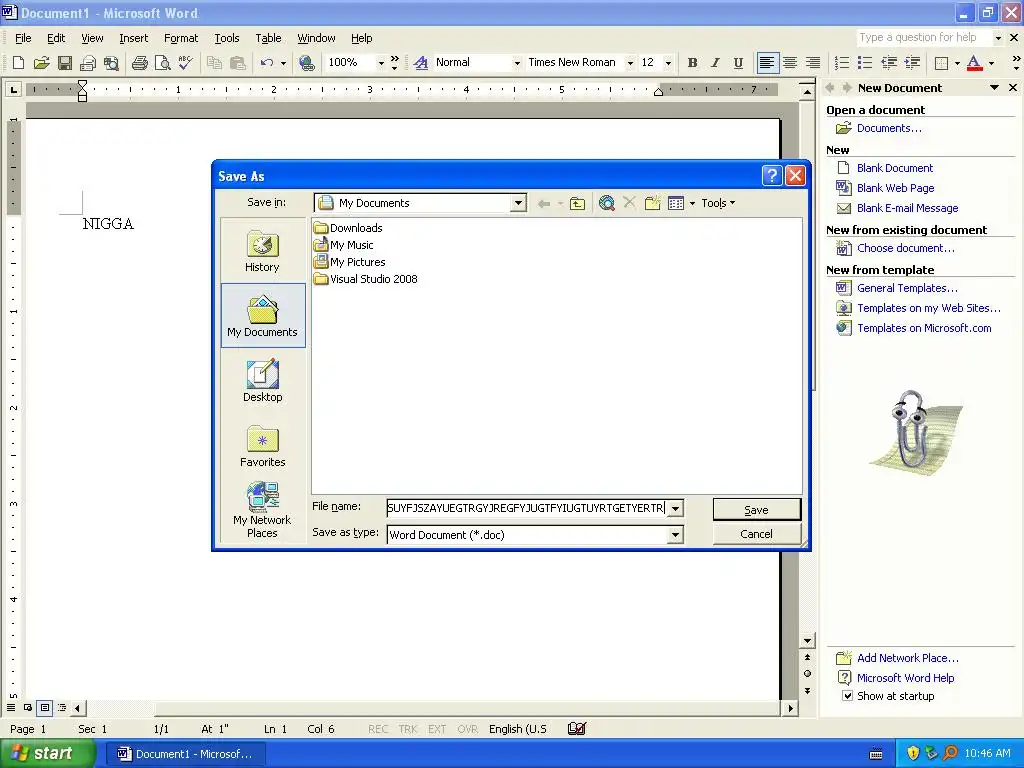Expand the Save as type dropdown

pyautogui.click(x=675, y=535)
